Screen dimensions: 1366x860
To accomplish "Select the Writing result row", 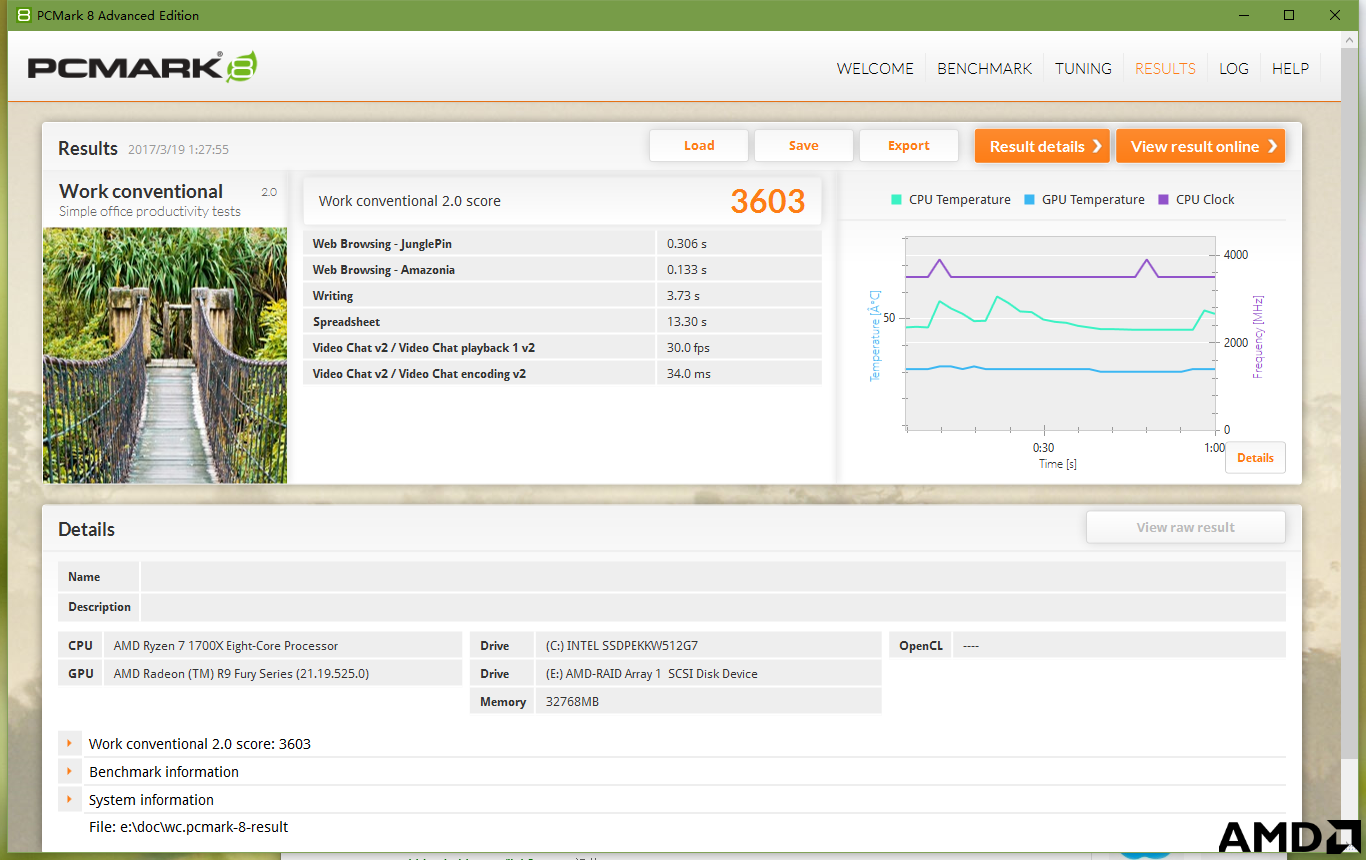I will point(562,295).
